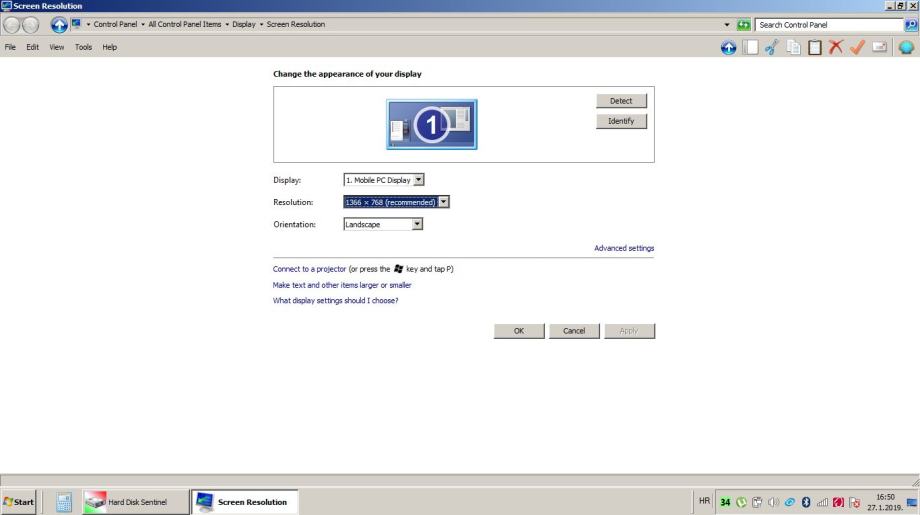Click the Show desktop icon by the clock

point(912,503)
